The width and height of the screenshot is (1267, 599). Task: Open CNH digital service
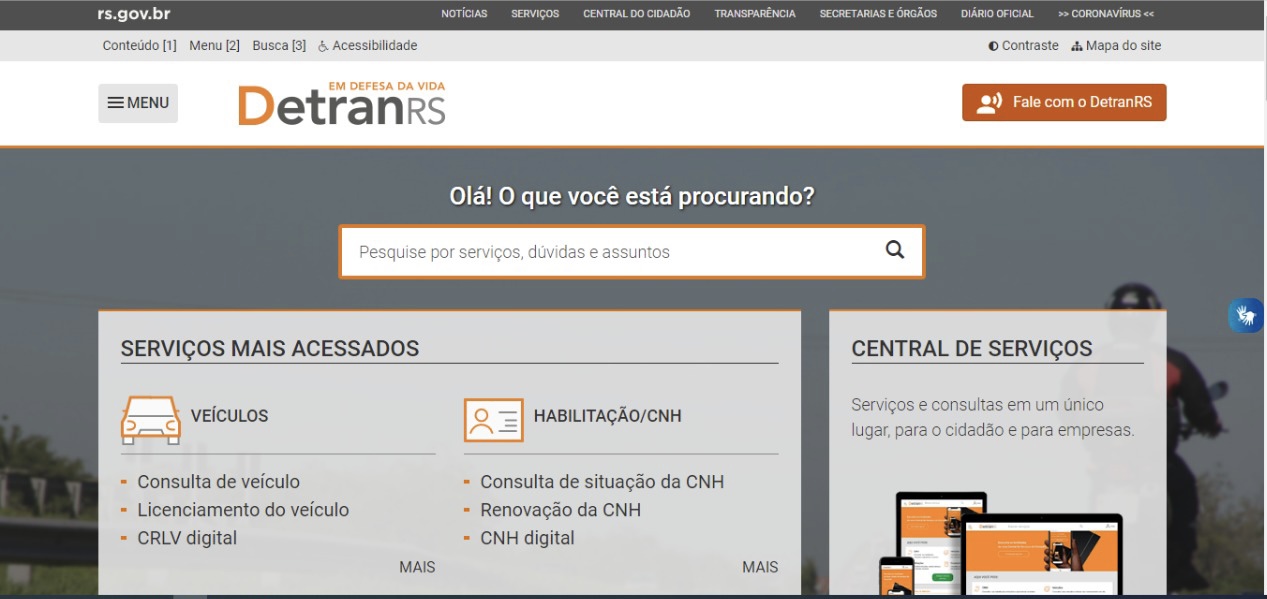(x=527, y=538)
